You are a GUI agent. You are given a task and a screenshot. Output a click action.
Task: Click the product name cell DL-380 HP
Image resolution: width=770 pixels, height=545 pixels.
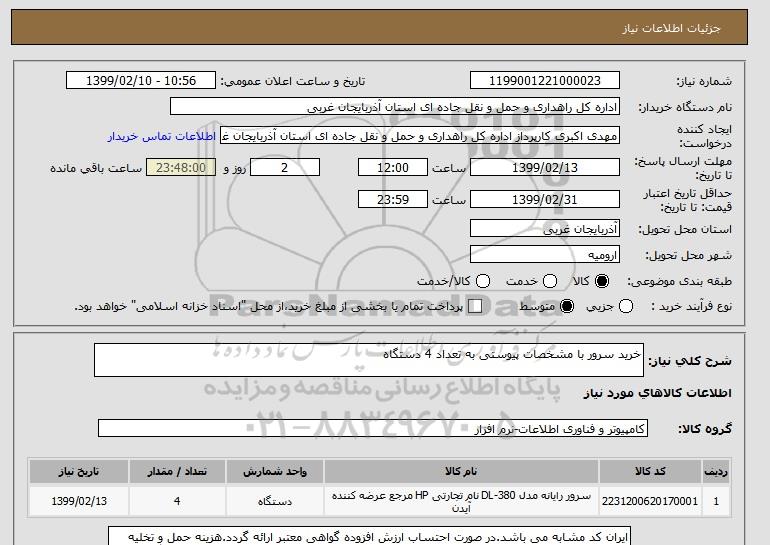(461, 501)
